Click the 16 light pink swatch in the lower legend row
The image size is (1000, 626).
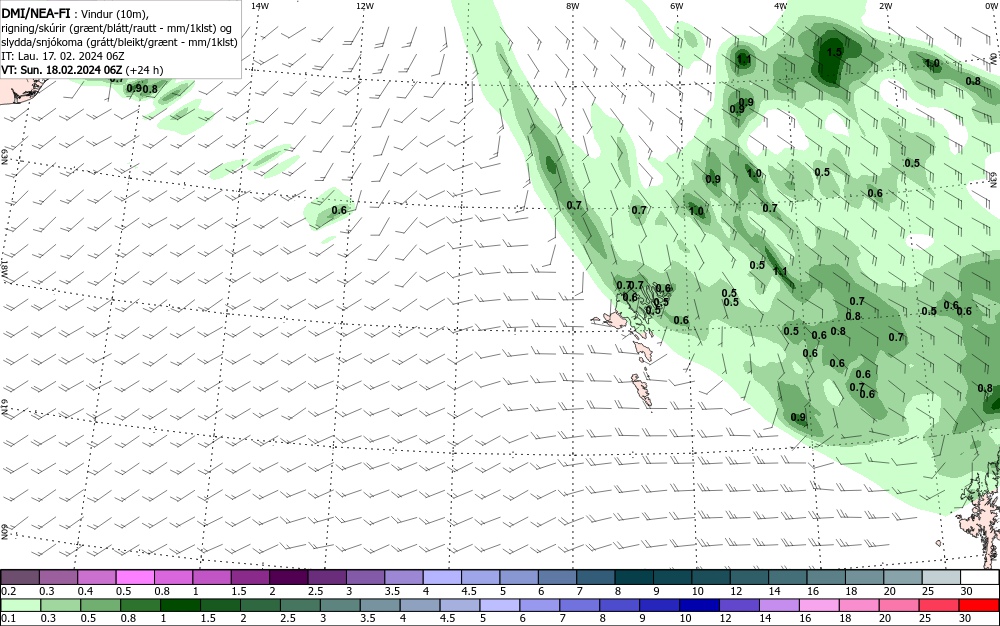(819, 605)
